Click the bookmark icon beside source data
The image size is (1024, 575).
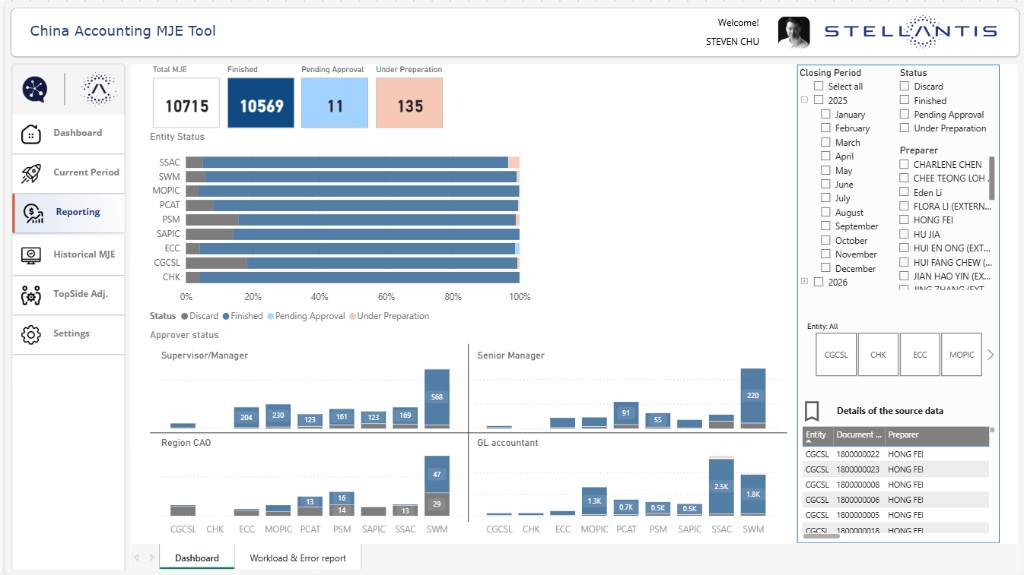(x=812, y=411)
